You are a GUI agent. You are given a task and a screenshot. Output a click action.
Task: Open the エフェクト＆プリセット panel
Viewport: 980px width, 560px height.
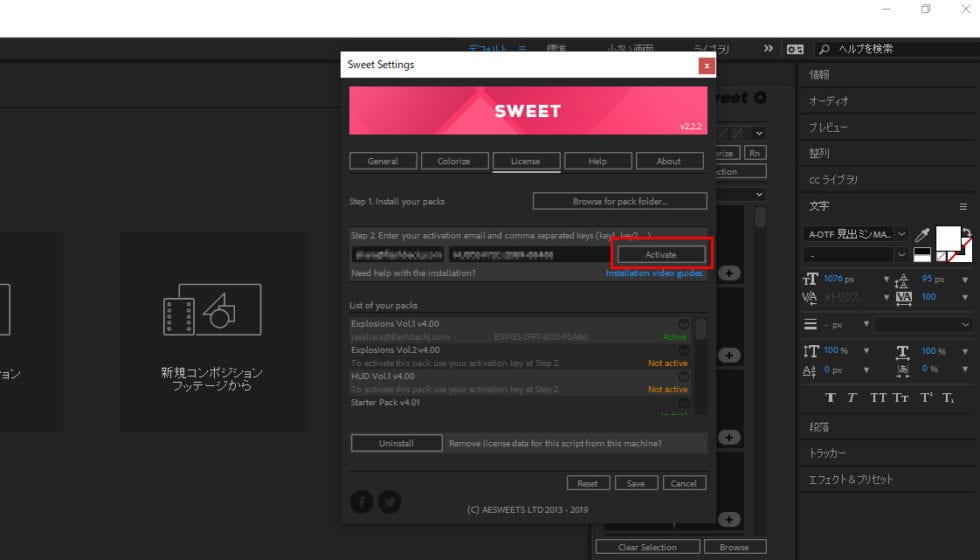point(851,479)
